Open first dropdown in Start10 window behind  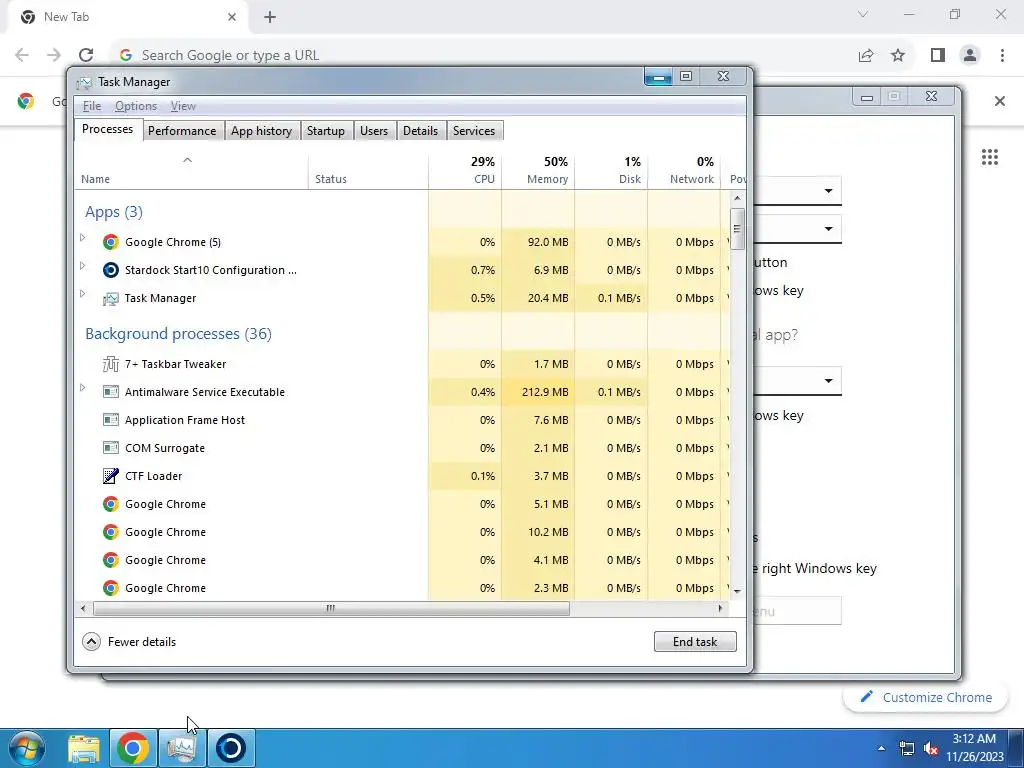(828, 191)
